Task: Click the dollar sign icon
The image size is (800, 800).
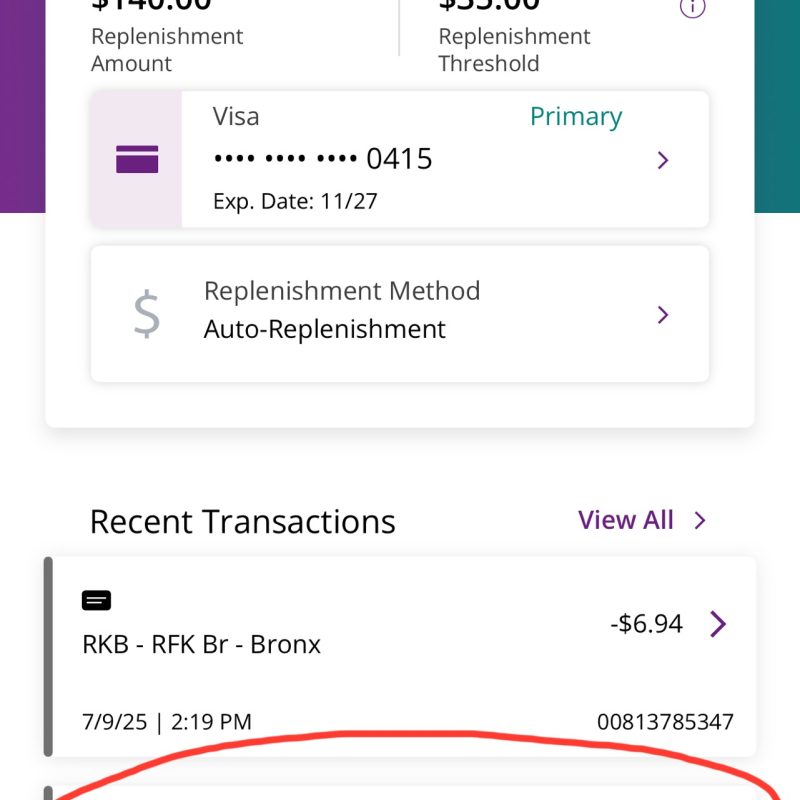Action: (147, 314)
